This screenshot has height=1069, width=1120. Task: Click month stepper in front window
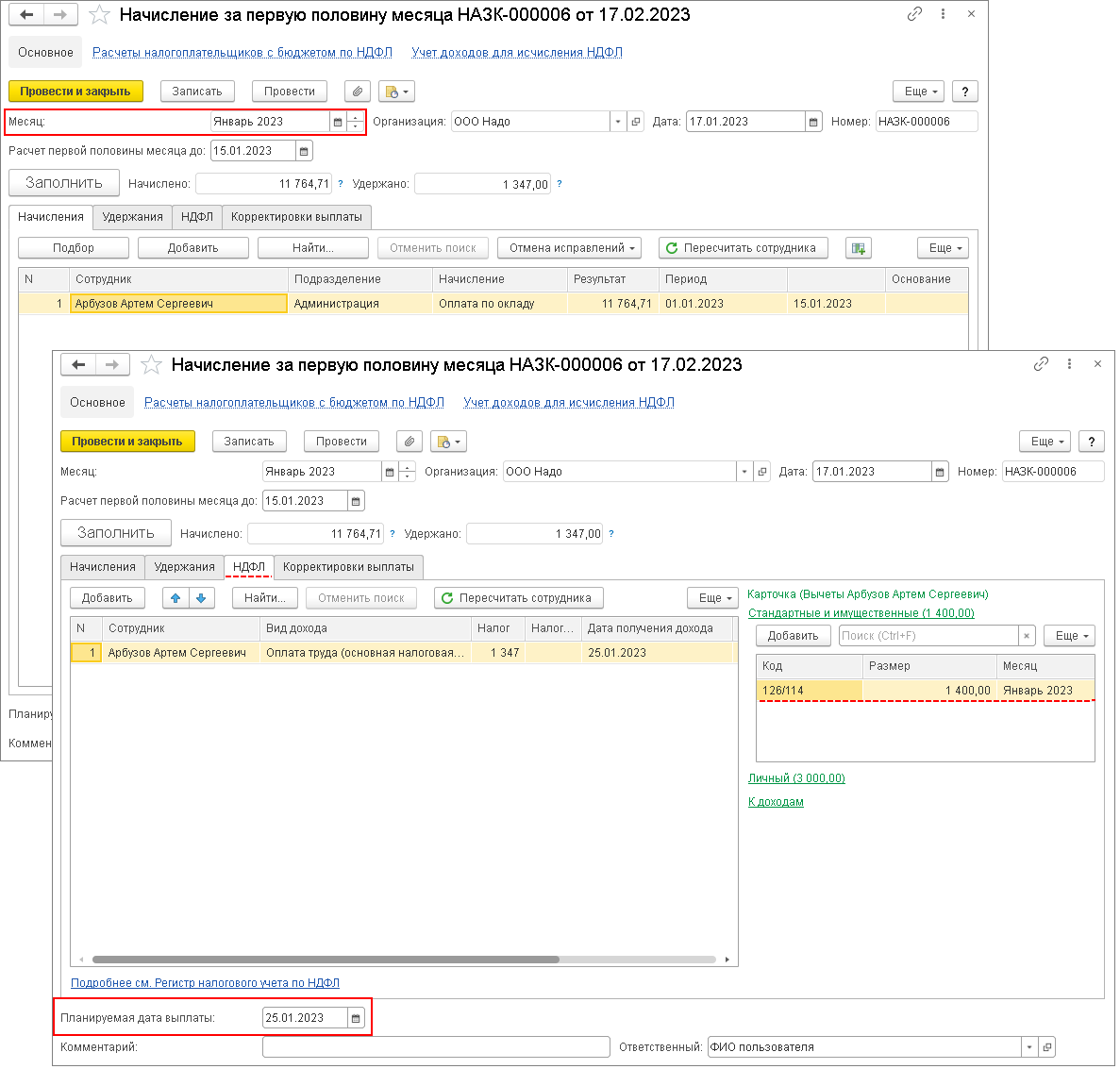[x=407, y=472]
